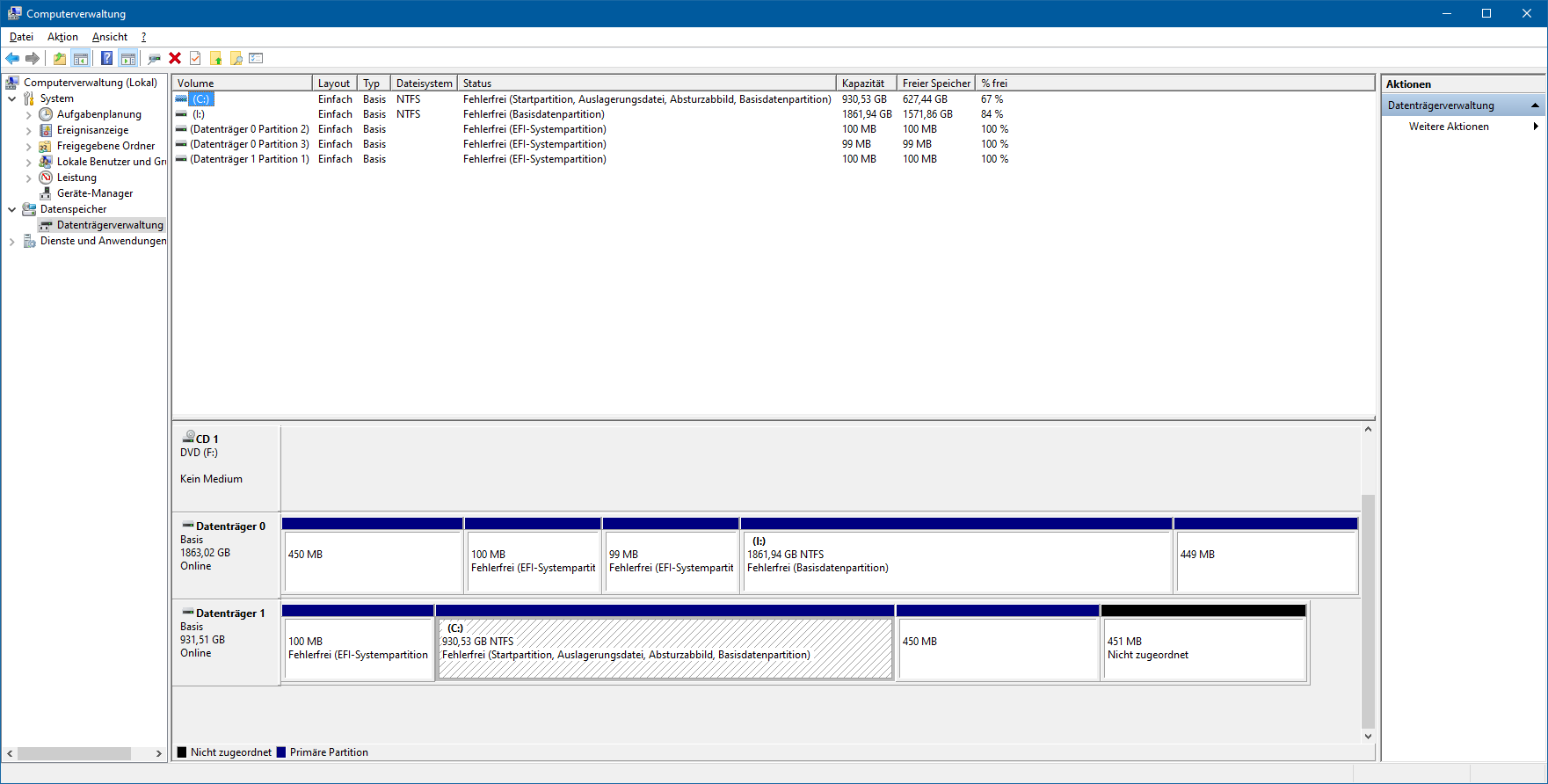Expand Lokale Benutzer und Gruppen node

(28, 162)
